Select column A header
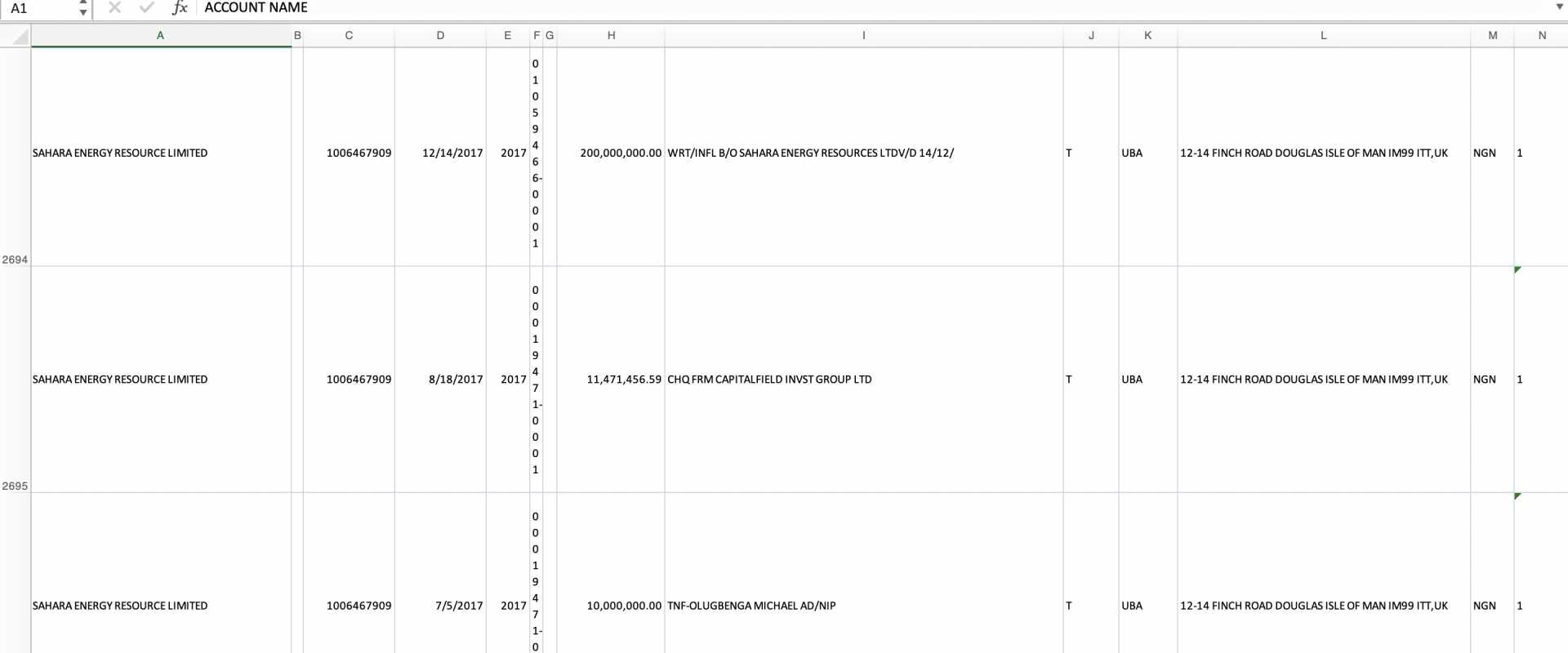1568x653 pixels. tap(161, 36)
